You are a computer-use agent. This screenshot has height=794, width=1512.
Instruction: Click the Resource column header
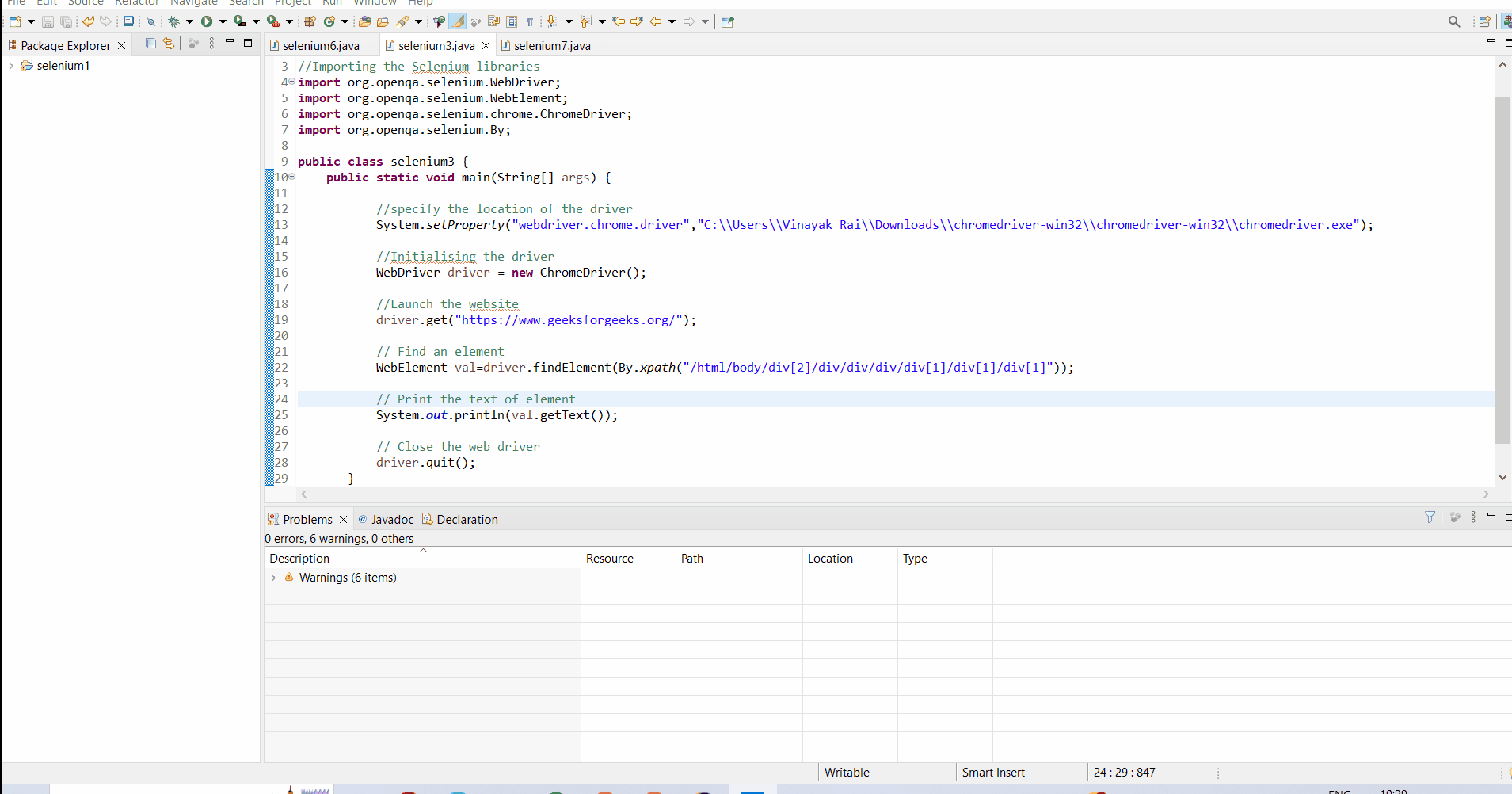click(609, 559)
